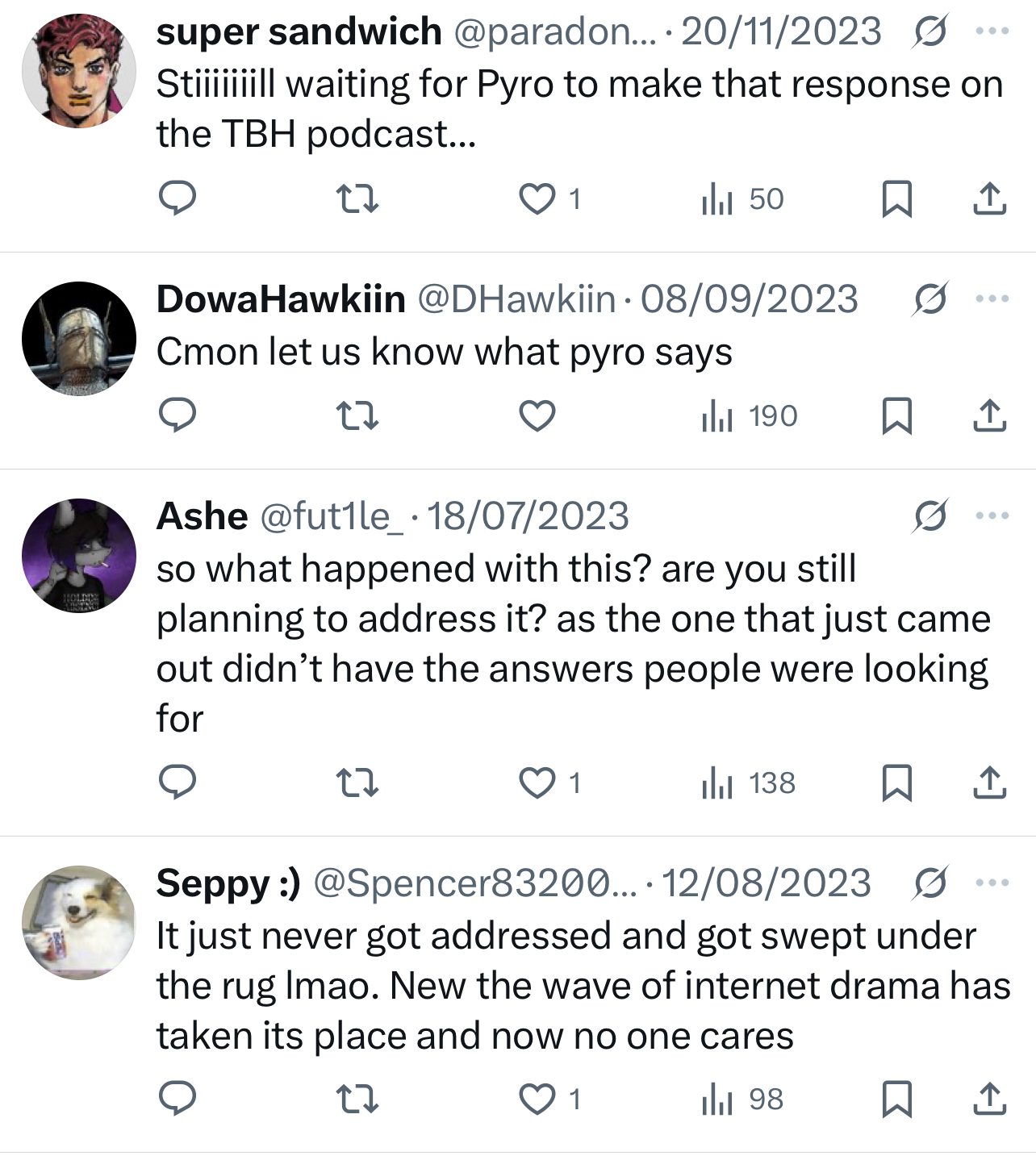The height and width of the screenshot is (1156, 1036).
Task: Reply to Seppy's swept under rug tweet
Action: 177,1099
